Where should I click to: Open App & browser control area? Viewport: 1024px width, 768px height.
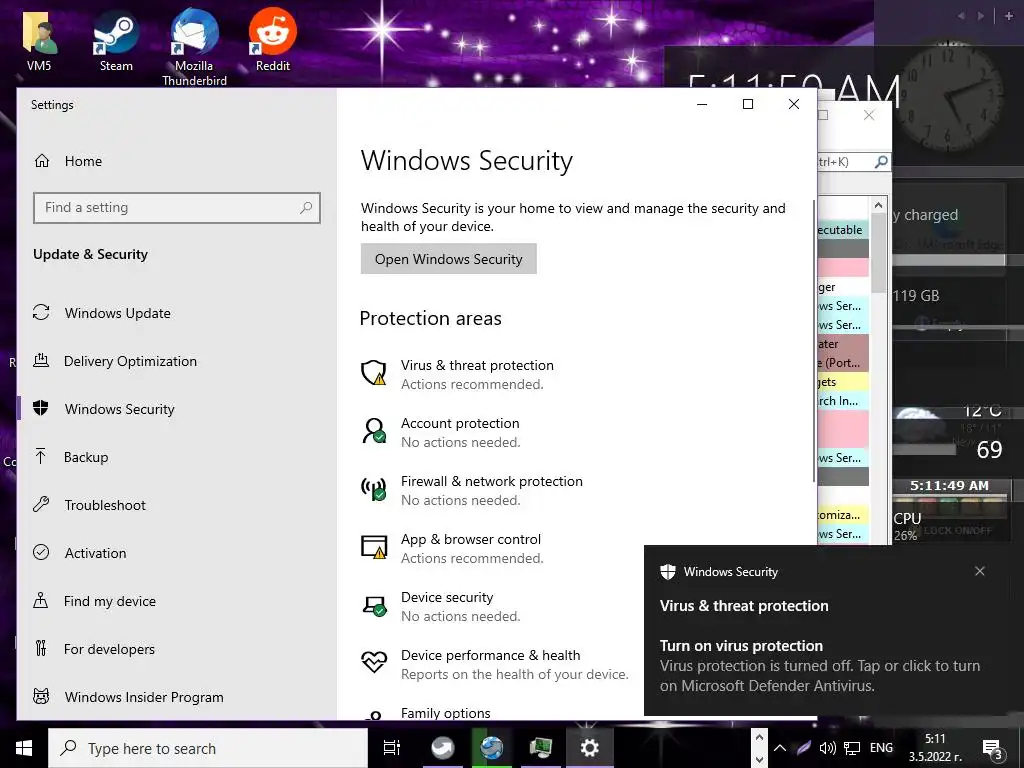pyautogui.click(x=472, y=549)
